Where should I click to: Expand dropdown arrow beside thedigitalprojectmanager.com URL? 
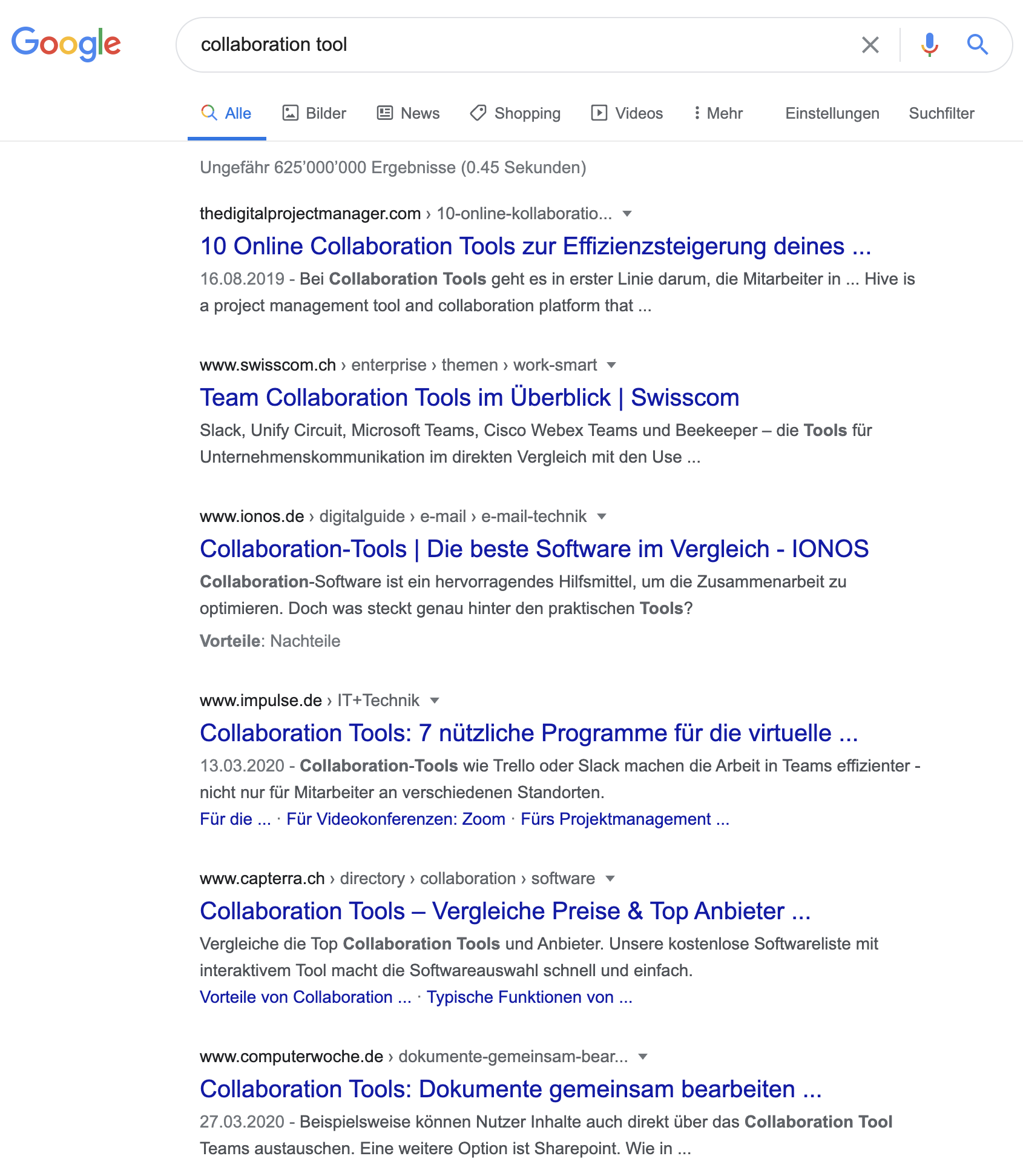627,214
